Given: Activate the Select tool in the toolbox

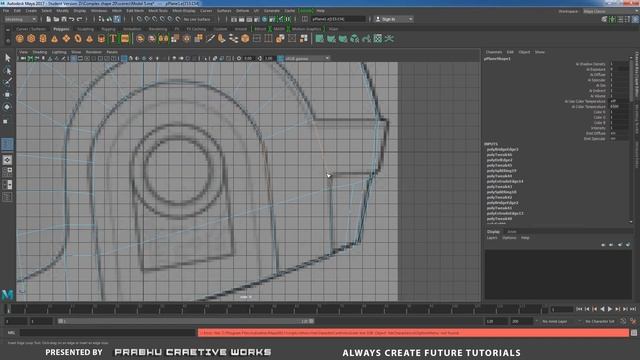Looking at the screenshot, I should click(x=7, y=58).
